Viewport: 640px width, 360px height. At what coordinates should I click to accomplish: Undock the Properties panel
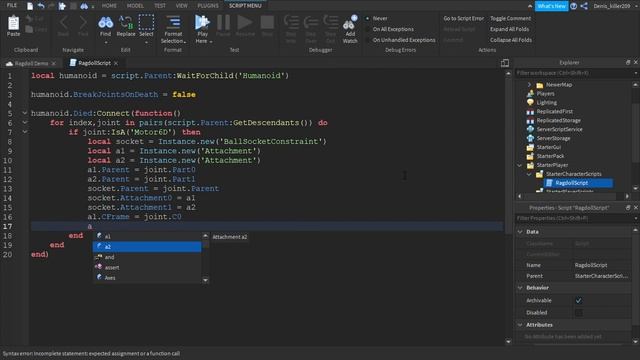pos(628,208)
